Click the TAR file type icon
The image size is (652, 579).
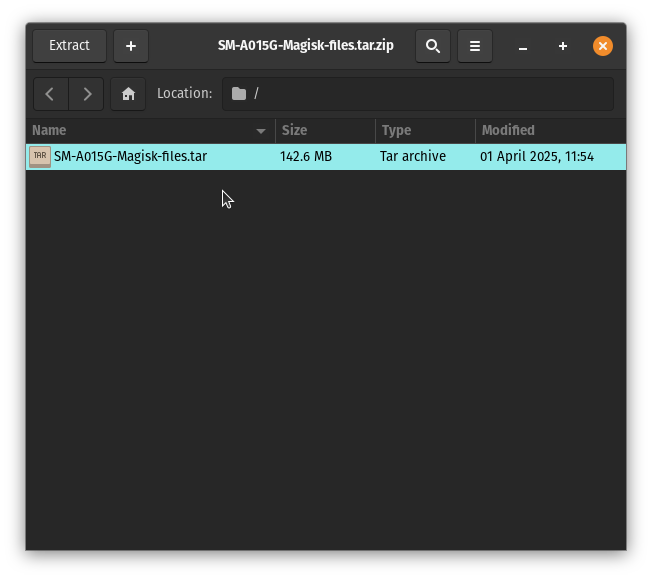click(x=40, y=157)
